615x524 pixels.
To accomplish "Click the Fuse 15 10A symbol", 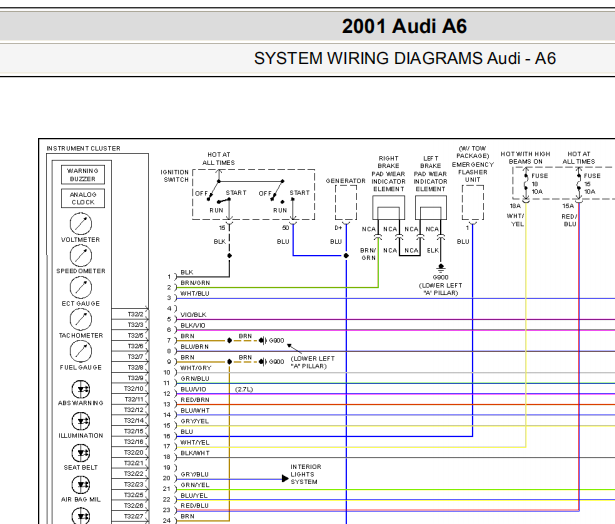I will tap(579, 184).
